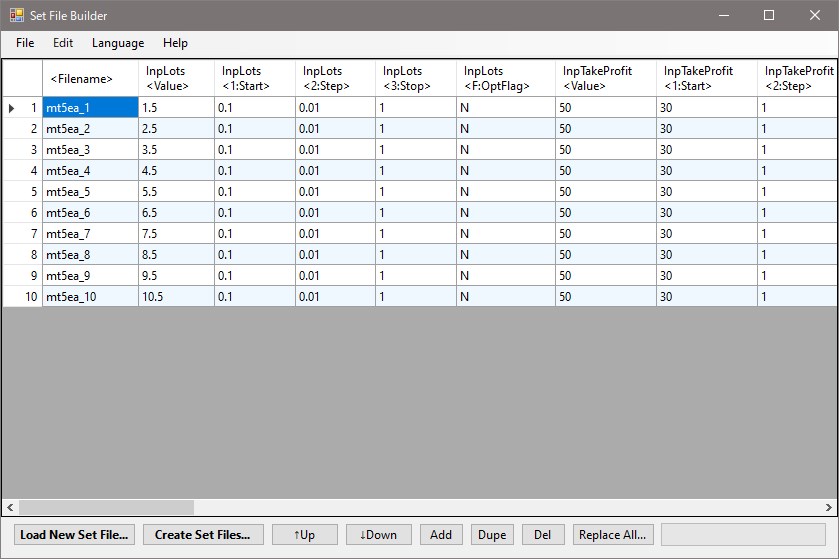The height and width of the screenshot is (559, 839).
Task: Click the Del button
Action: pos(543,534)
